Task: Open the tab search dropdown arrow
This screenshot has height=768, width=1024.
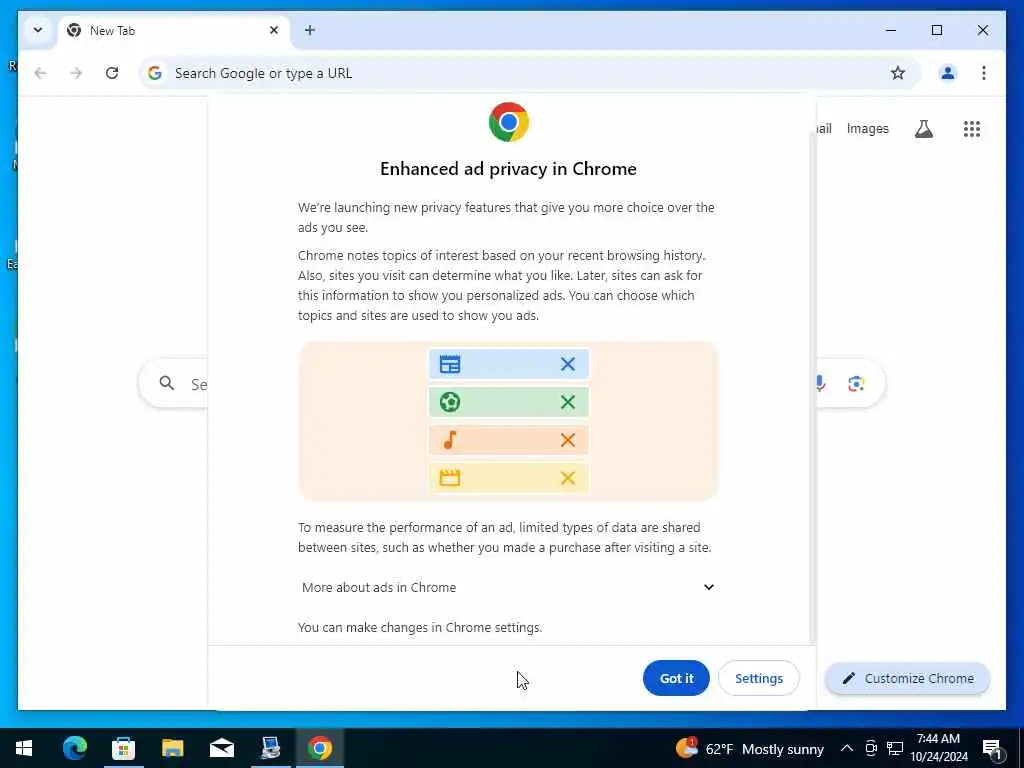Action: point(38,30)
